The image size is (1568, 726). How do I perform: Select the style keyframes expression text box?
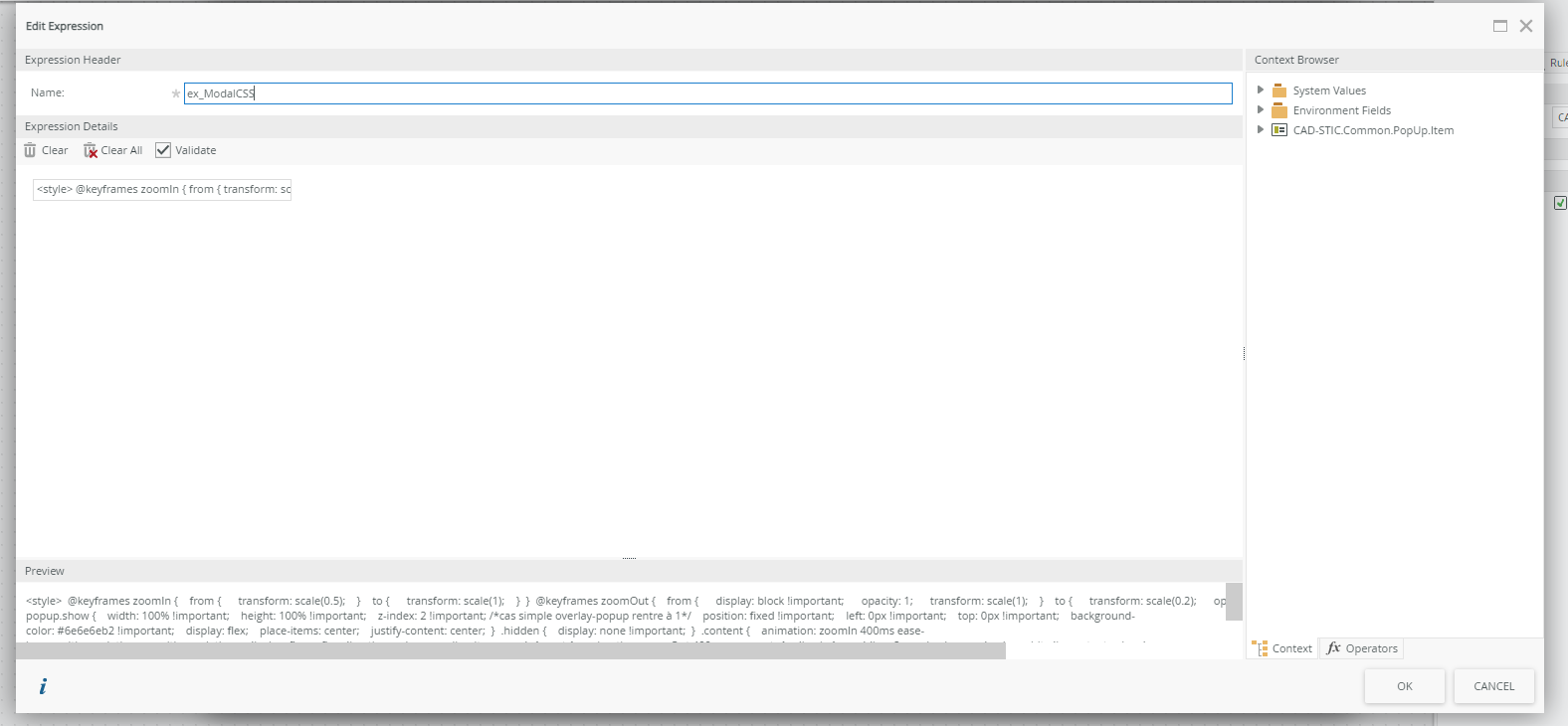tap(162, 189)
